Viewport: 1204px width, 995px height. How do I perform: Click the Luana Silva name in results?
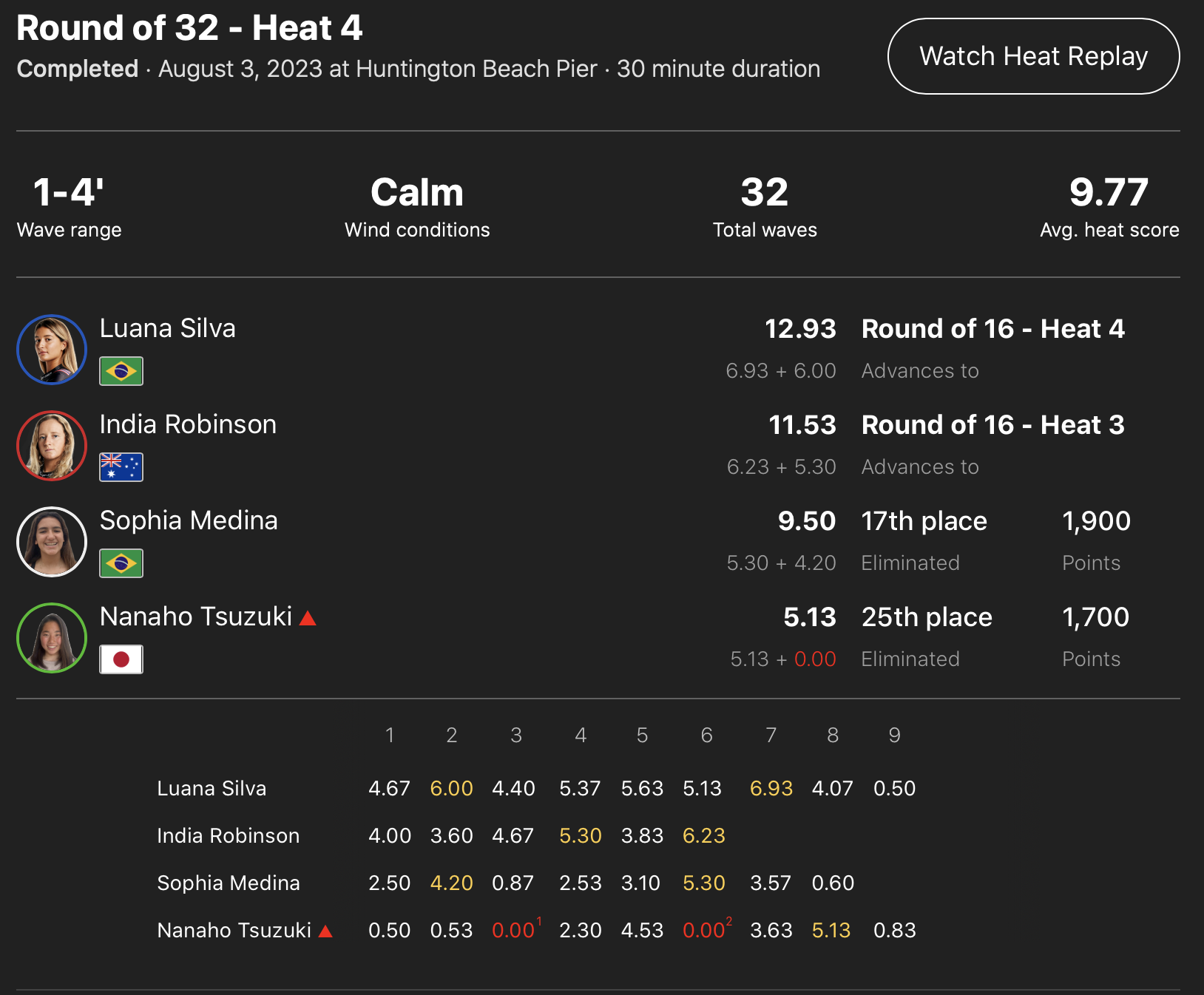(168, 328)
